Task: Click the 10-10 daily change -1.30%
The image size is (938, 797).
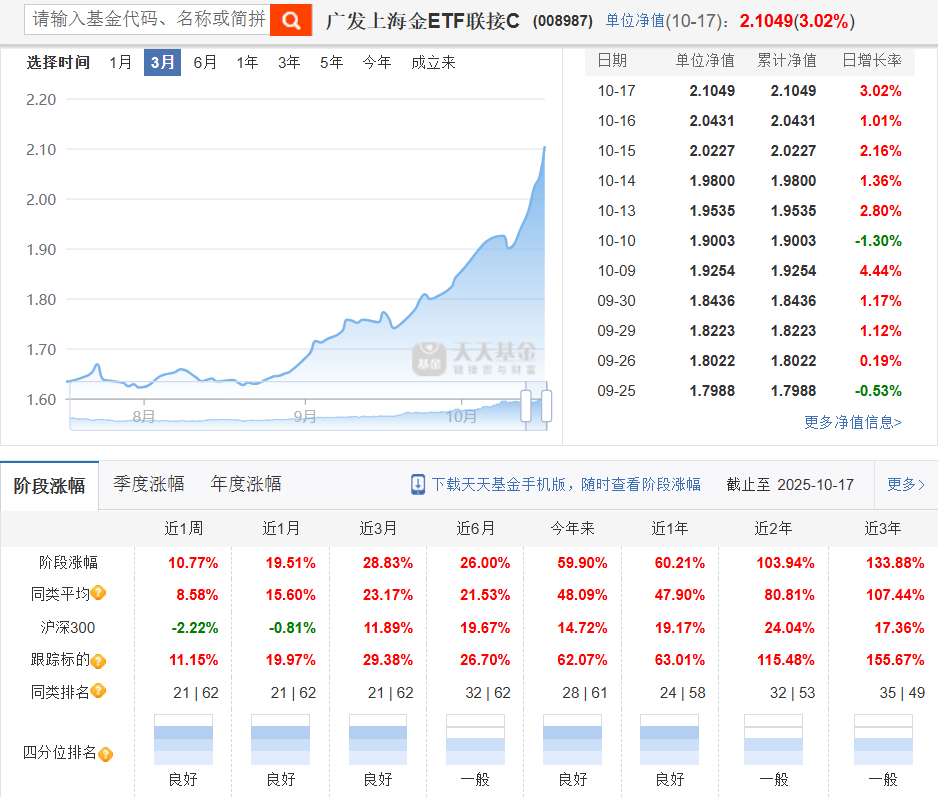Action: tap(878, 241)
